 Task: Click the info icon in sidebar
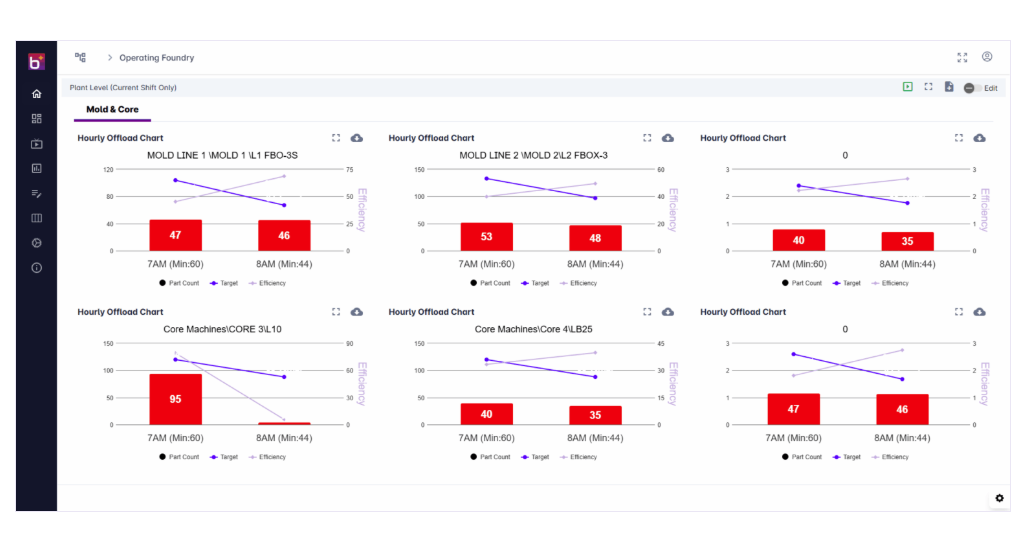[x=37, y=268]
